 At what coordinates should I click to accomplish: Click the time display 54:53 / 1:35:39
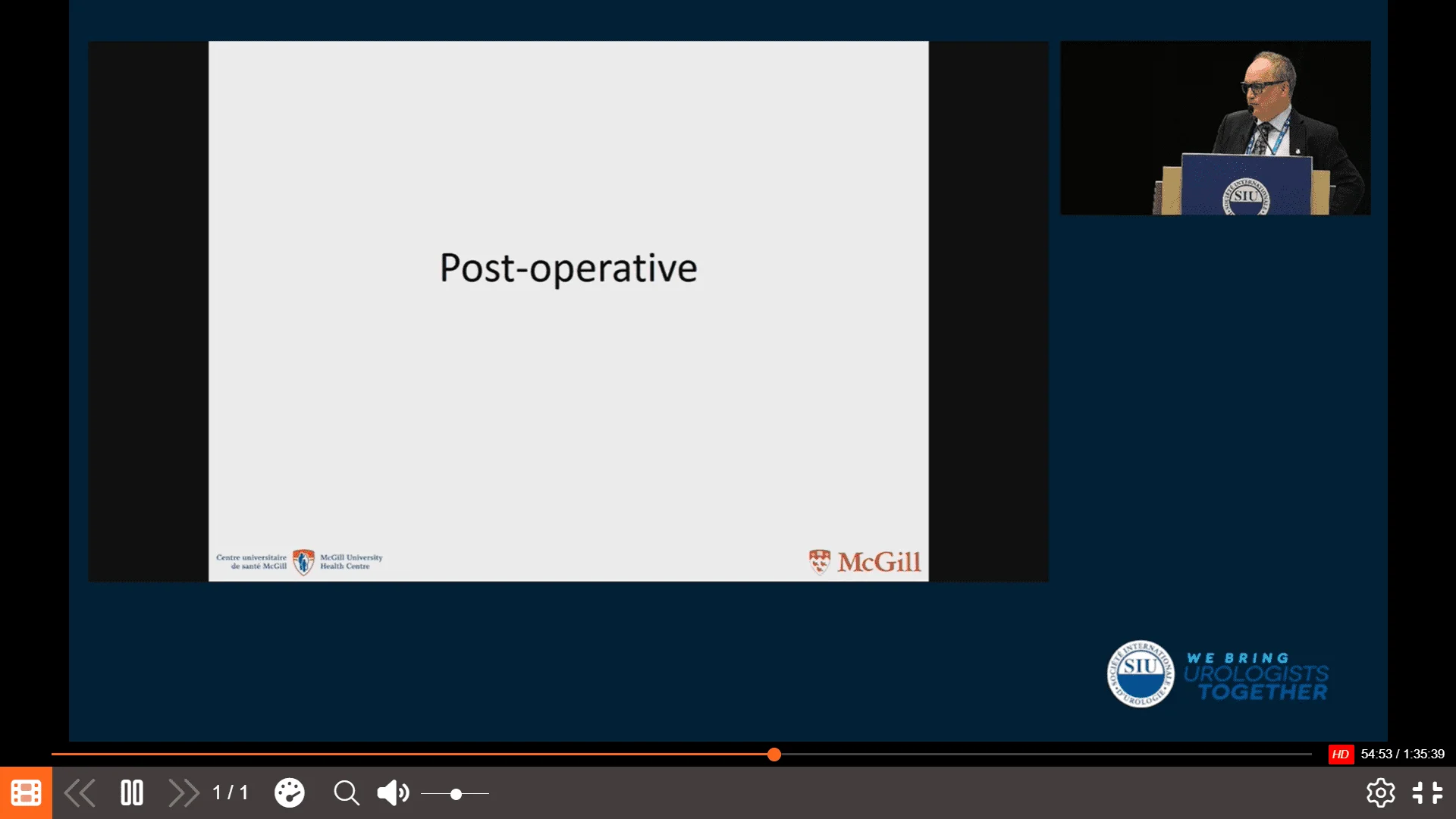point(1402,755)
